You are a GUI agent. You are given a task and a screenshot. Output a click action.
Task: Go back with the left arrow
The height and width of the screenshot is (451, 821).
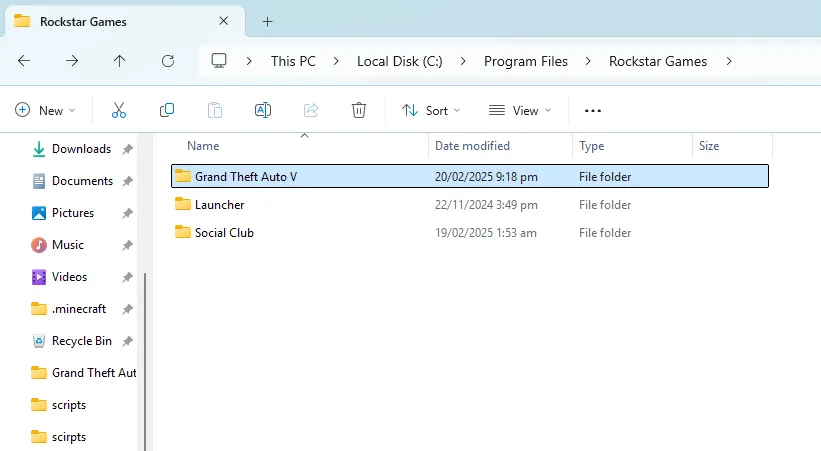24,61
